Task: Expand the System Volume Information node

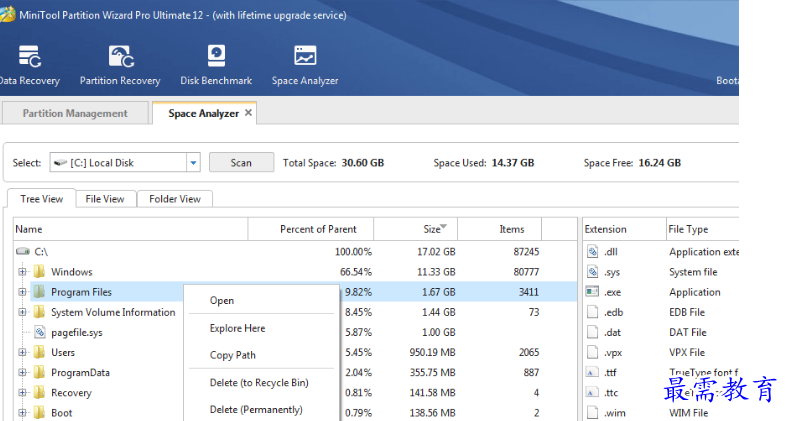Action: pyautogui.click(x=22, y=312)
